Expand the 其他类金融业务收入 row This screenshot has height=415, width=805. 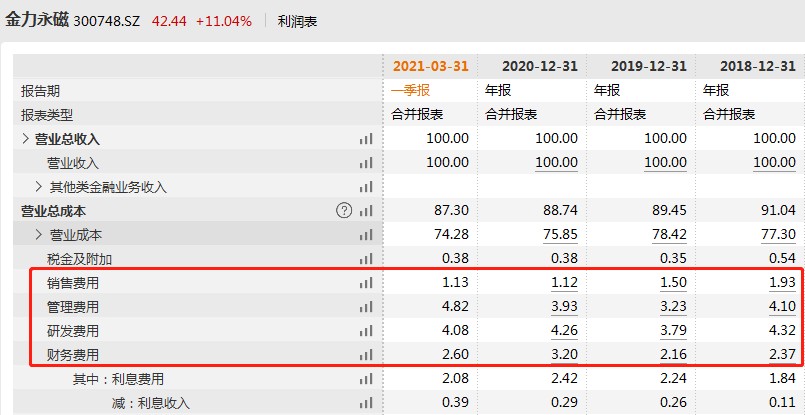[39, 187]
